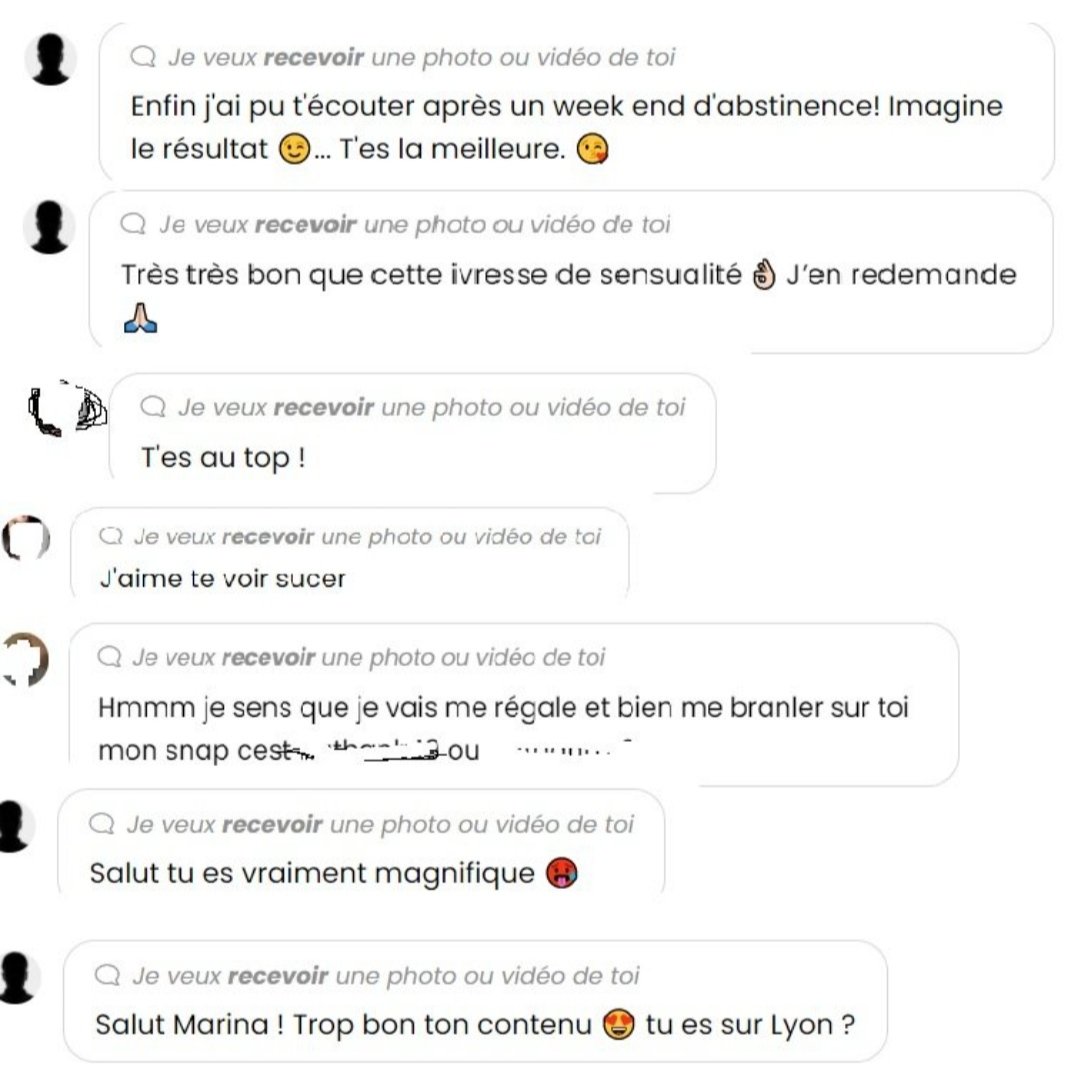The width and height of the screenshot is (1080, 1091).
Task: Click speech bubble icon in the magnifique message
Action: click(x=102, y=824)
